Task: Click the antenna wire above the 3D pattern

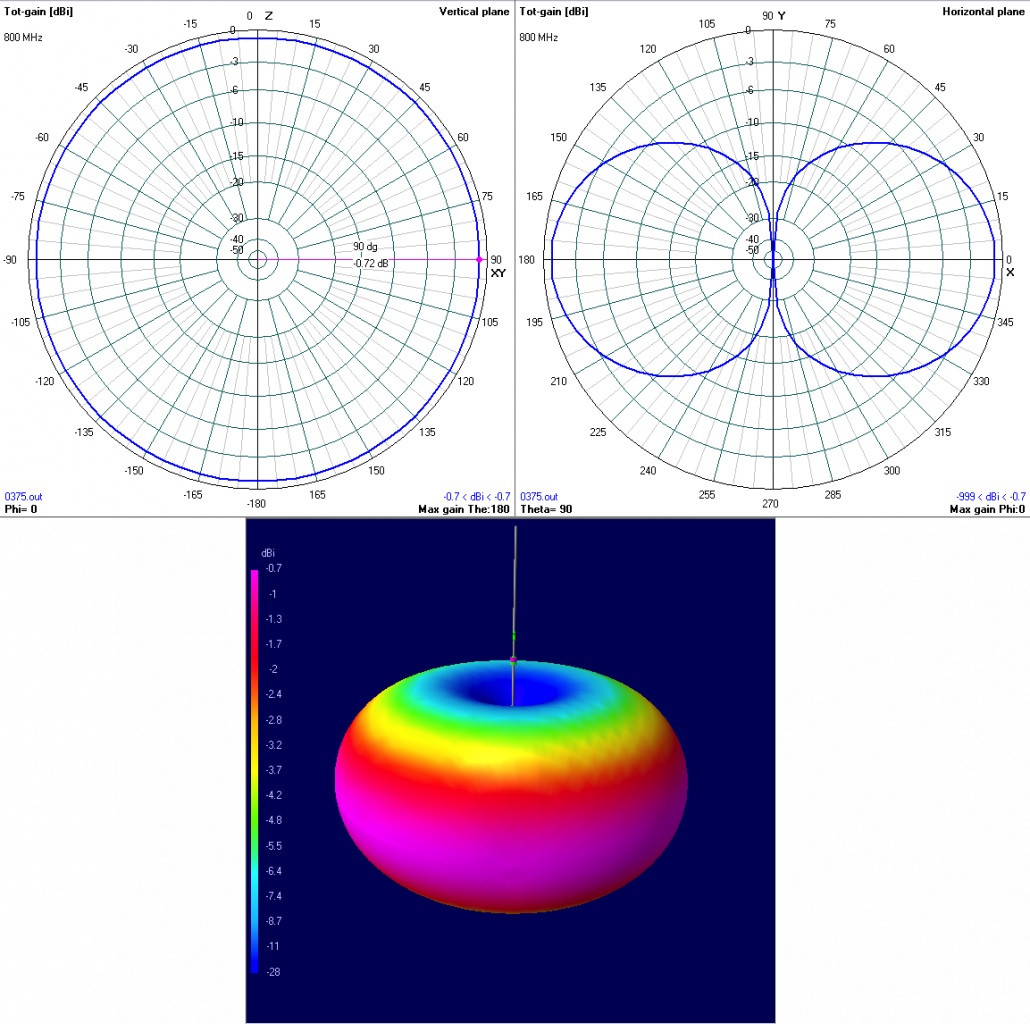Action: tap(515, 580)
